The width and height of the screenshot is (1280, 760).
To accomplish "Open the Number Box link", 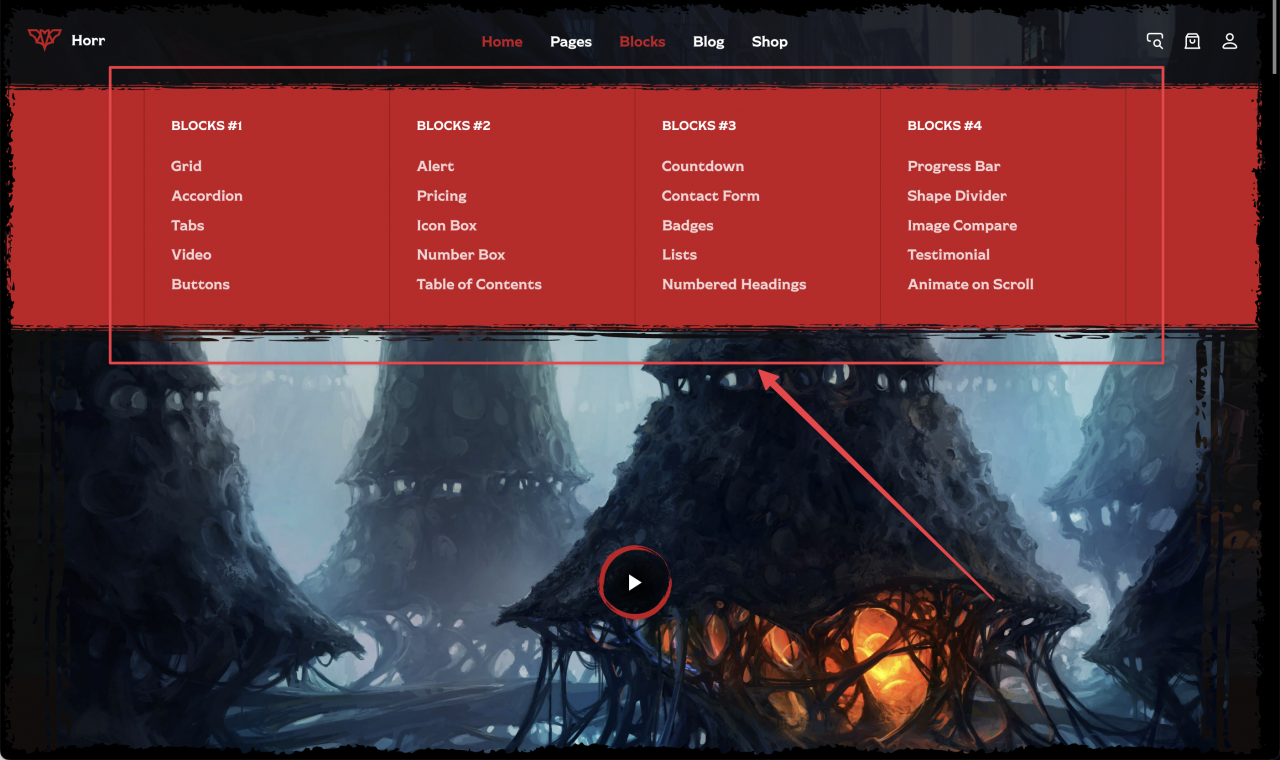I will [x=461, y=255].
